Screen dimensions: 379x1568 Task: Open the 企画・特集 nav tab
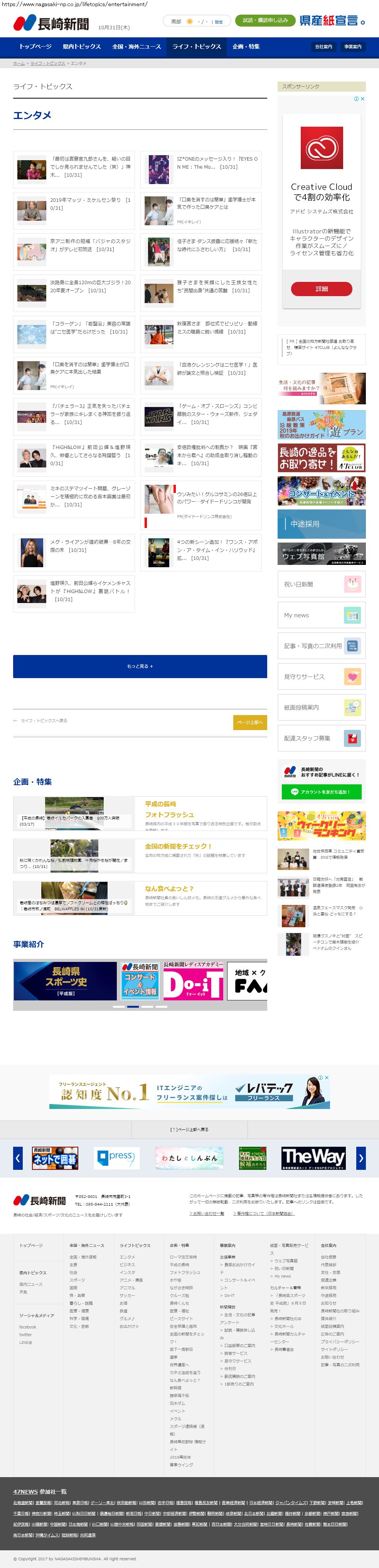point(246,46)
